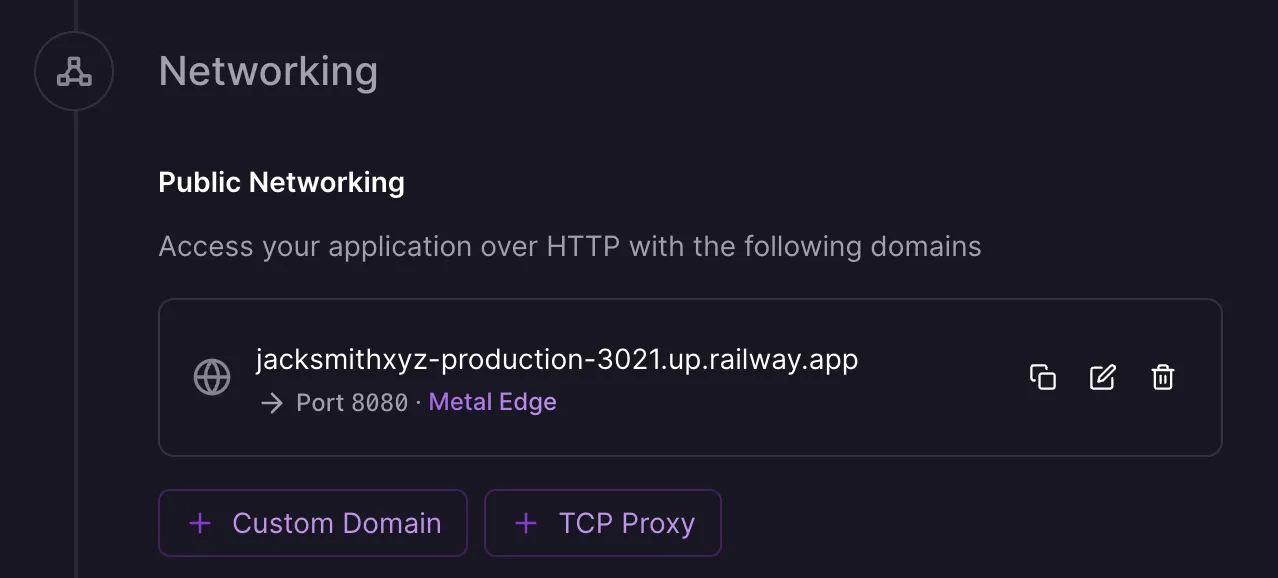Delete the domain using the trash icon
The width and height of the screenshot is (1278, 578).
[x=1162, y=377]
